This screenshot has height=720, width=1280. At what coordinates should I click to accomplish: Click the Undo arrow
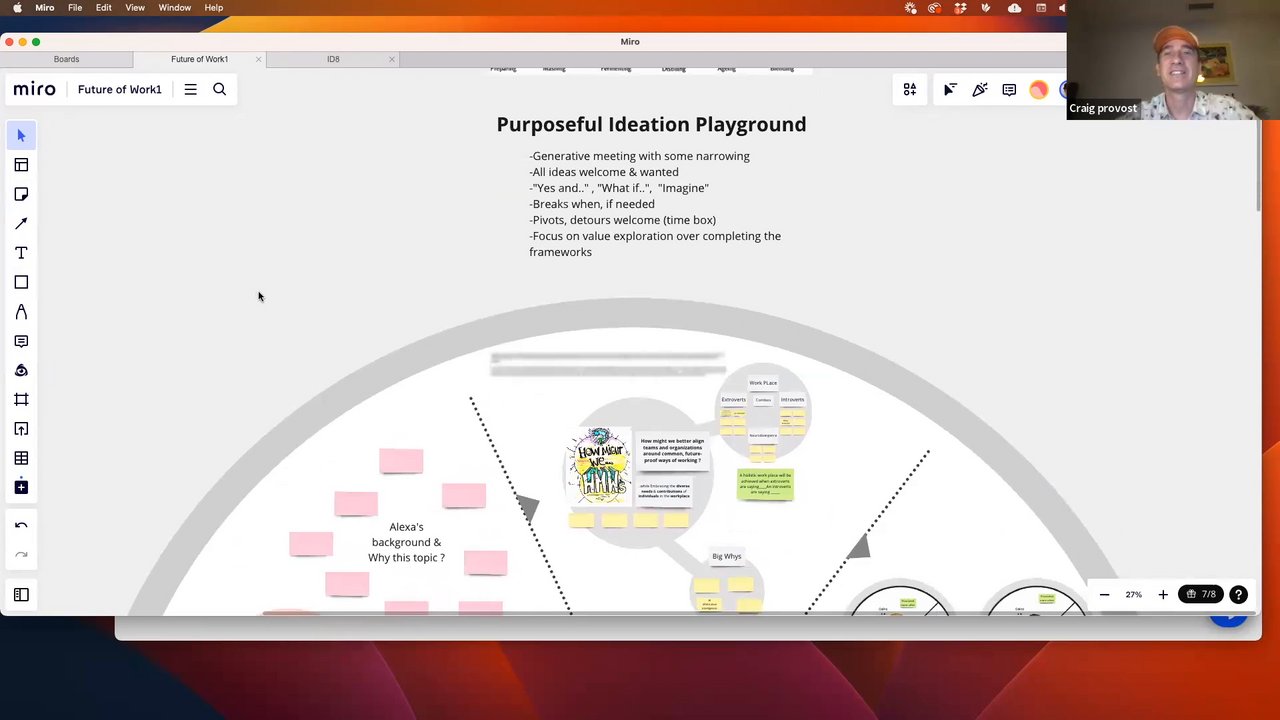coord(21,525)
